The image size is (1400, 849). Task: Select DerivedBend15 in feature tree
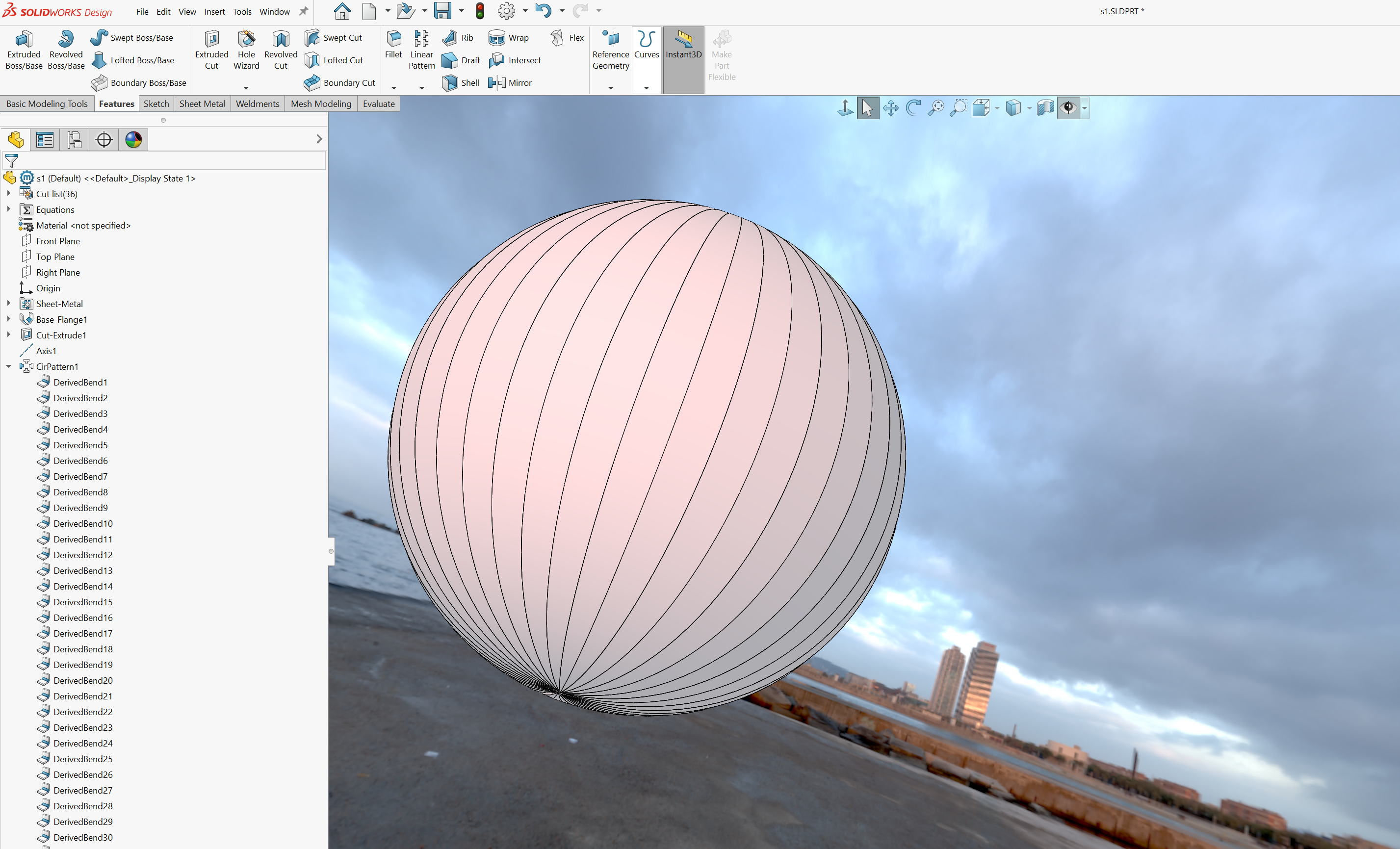[x=83, y=602]
